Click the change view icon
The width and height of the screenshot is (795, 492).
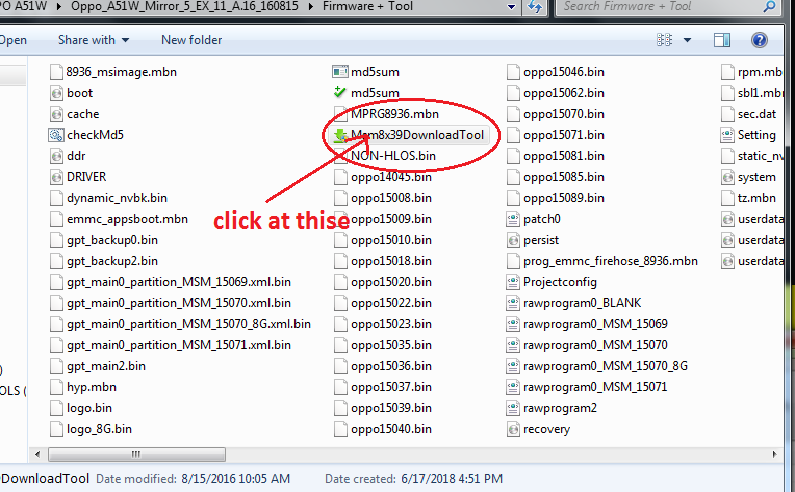point(664,40)
